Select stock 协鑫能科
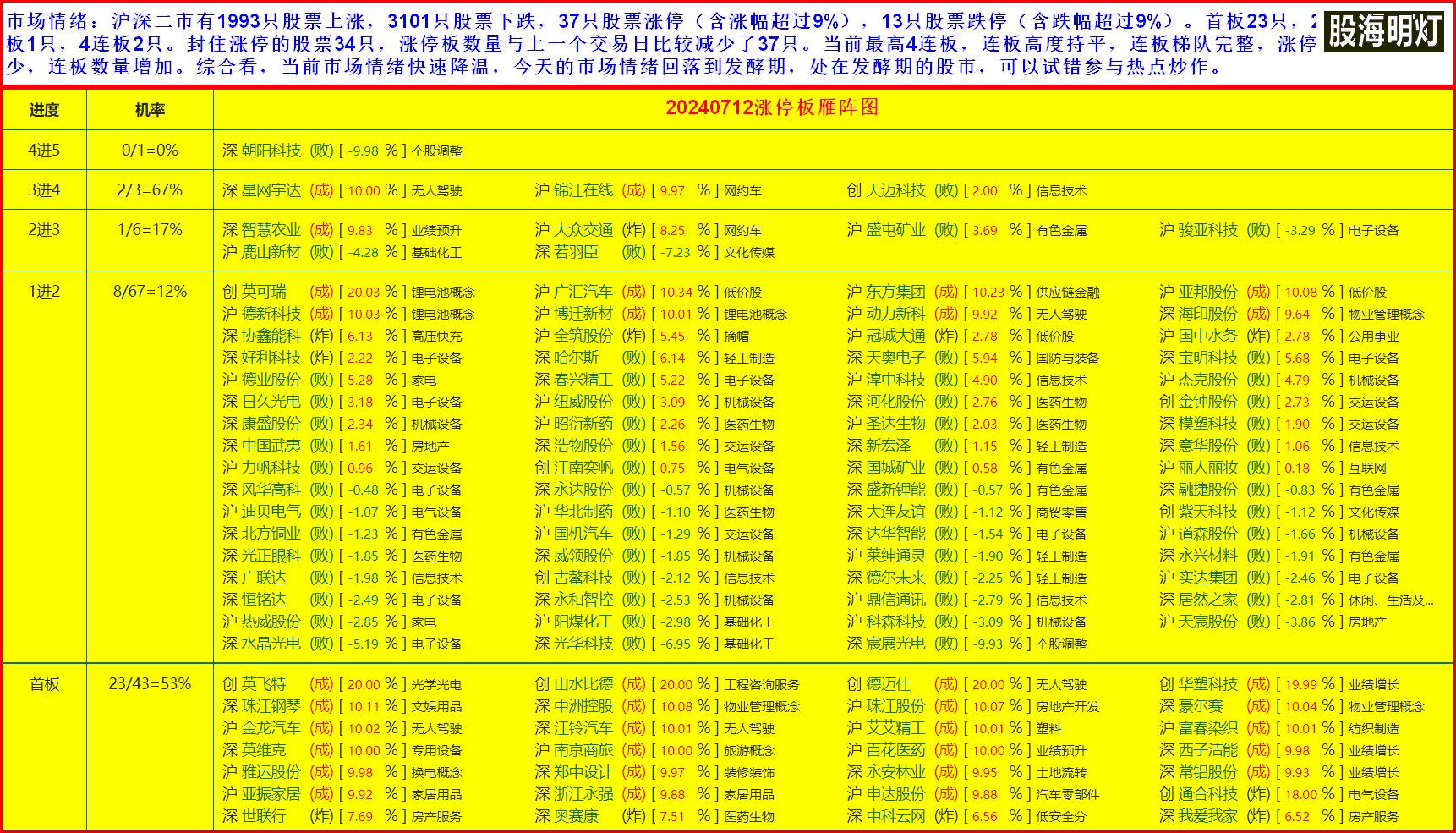 pyautogui.click(x=271, y=336)
